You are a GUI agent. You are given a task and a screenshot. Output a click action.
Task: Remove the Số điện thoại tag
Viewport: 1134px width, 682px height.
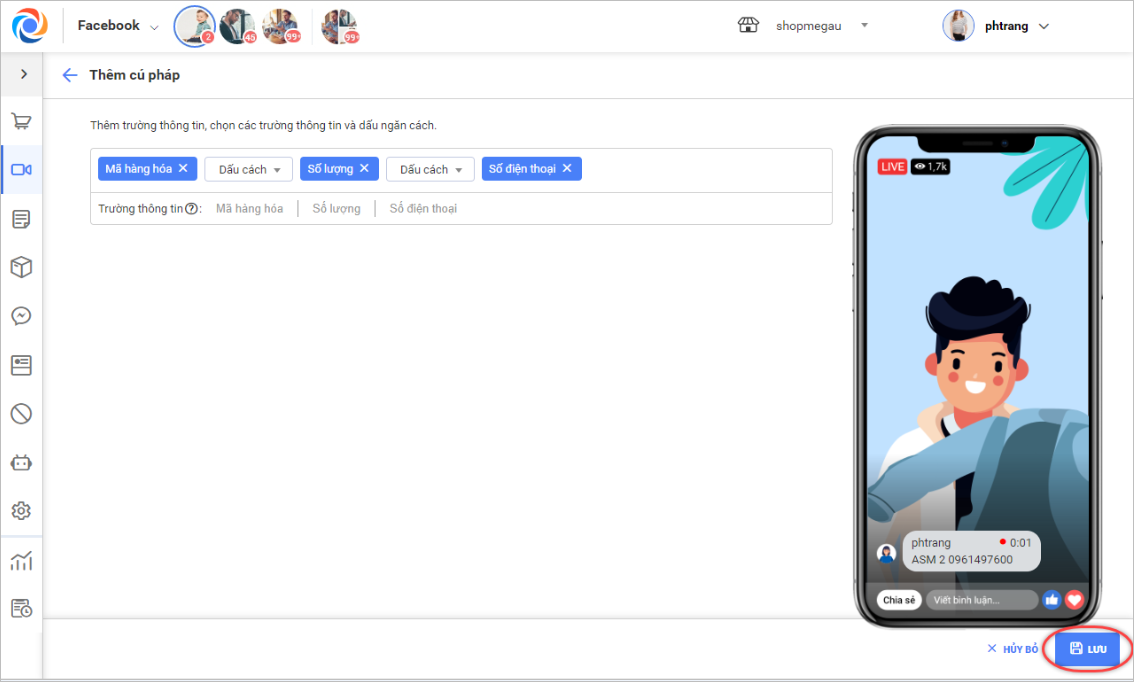click(567, 168)
